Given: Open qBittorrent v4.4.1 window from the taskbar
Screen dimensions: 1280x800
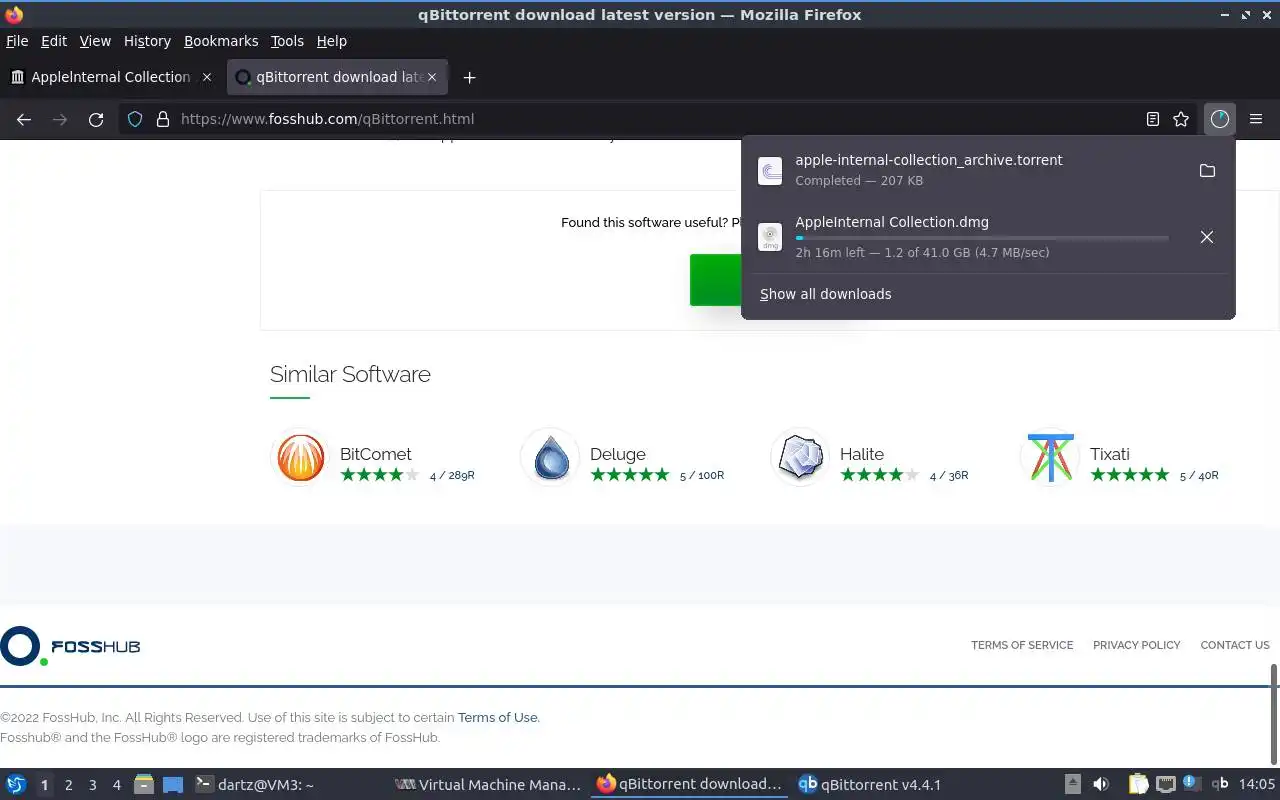Looking at the screenshot, I should 870,785.
